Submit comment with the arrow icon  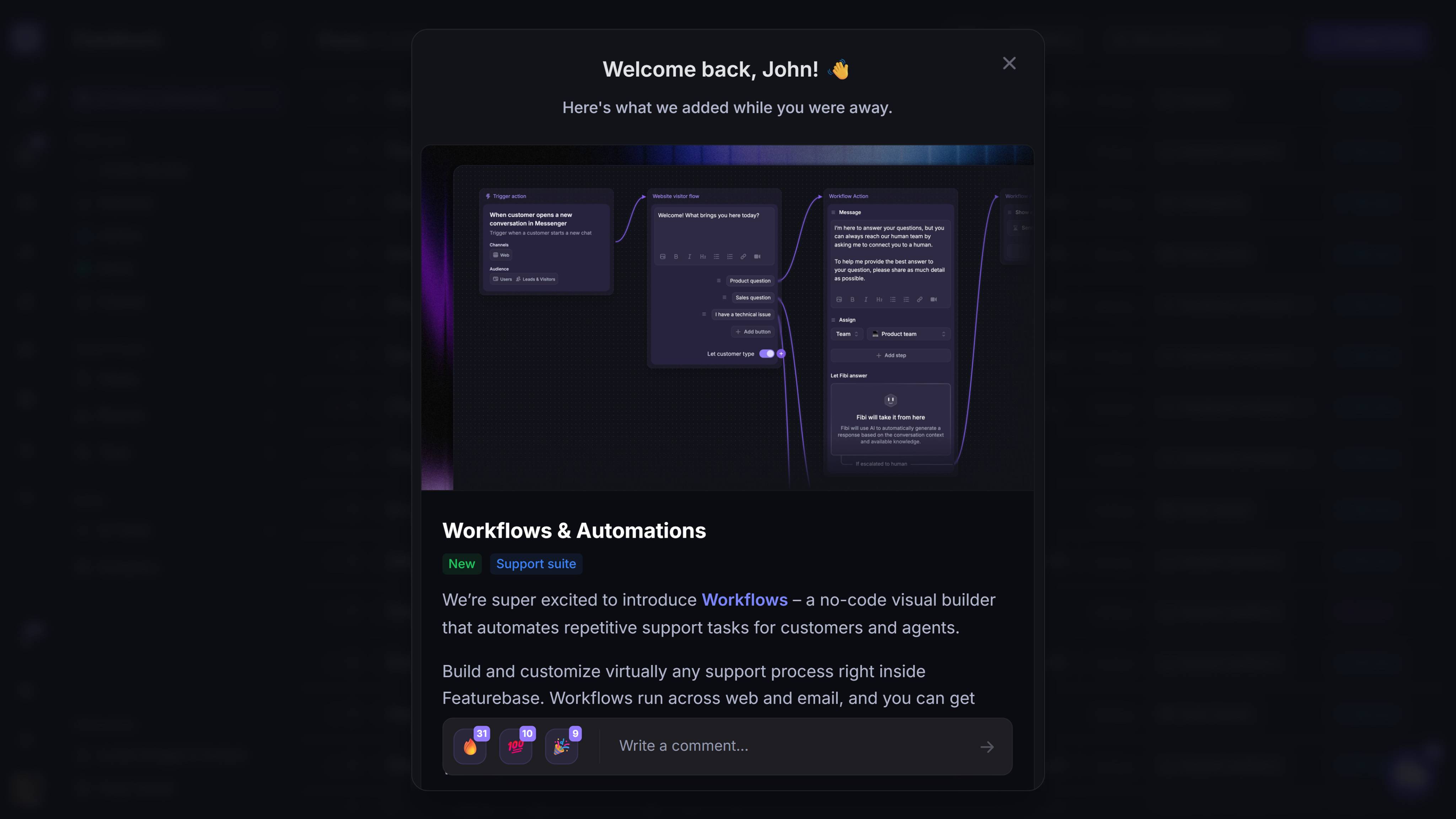987,747
